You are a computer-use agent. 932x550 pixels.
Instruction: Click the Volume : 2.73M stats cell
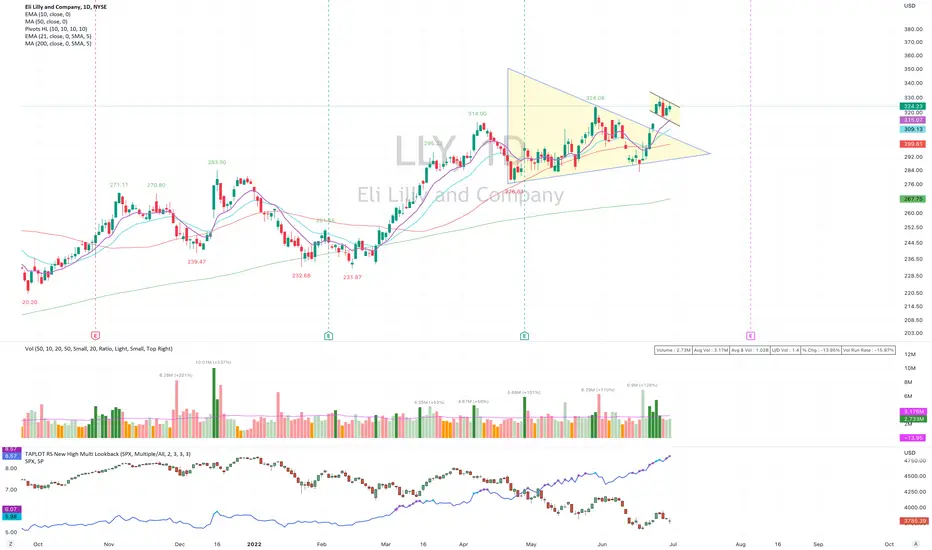tap(673, 350)
